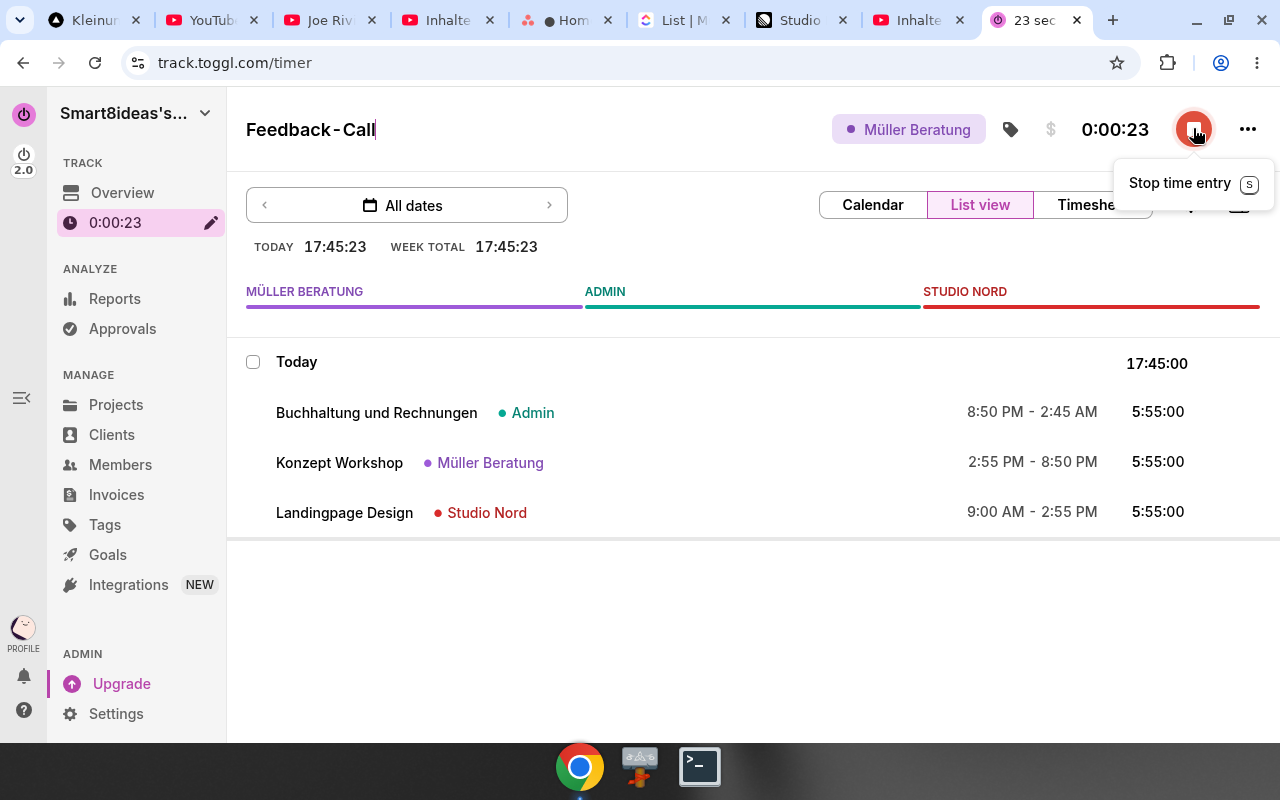
Task: Click the Chrome back button
Action: coord(23,63)
